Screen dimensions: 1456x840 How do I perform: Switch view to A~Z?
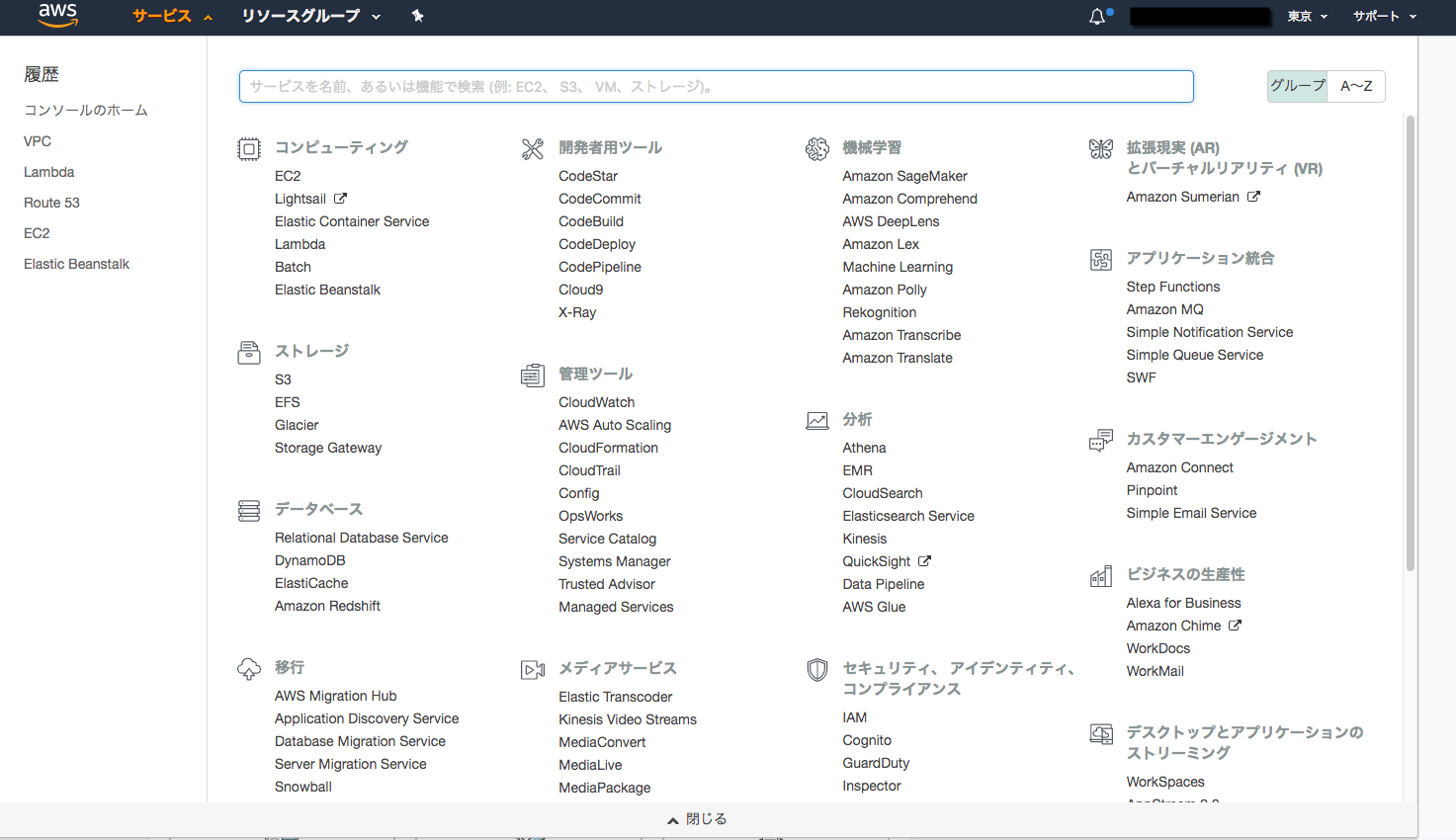tap(1356, 86)
